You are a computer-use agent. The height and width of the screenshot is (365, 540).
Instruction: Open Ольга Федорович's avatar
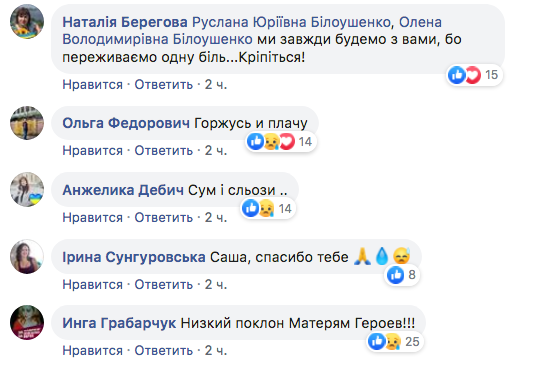(27, 123)
